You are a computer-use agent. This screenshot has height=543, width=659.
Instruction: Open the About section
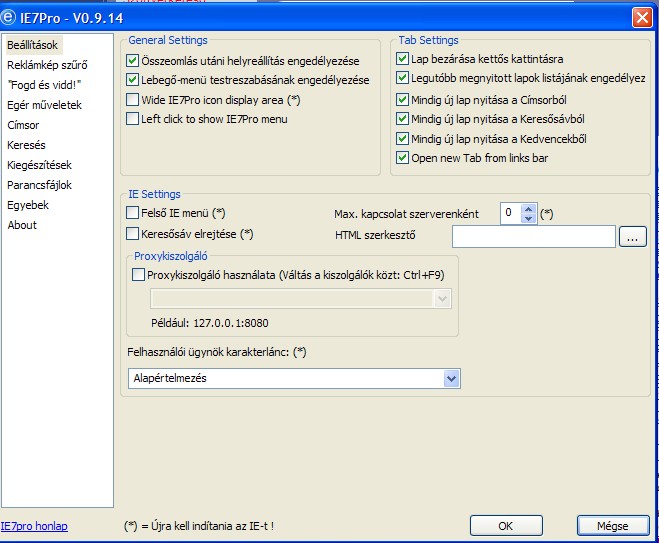22,225
